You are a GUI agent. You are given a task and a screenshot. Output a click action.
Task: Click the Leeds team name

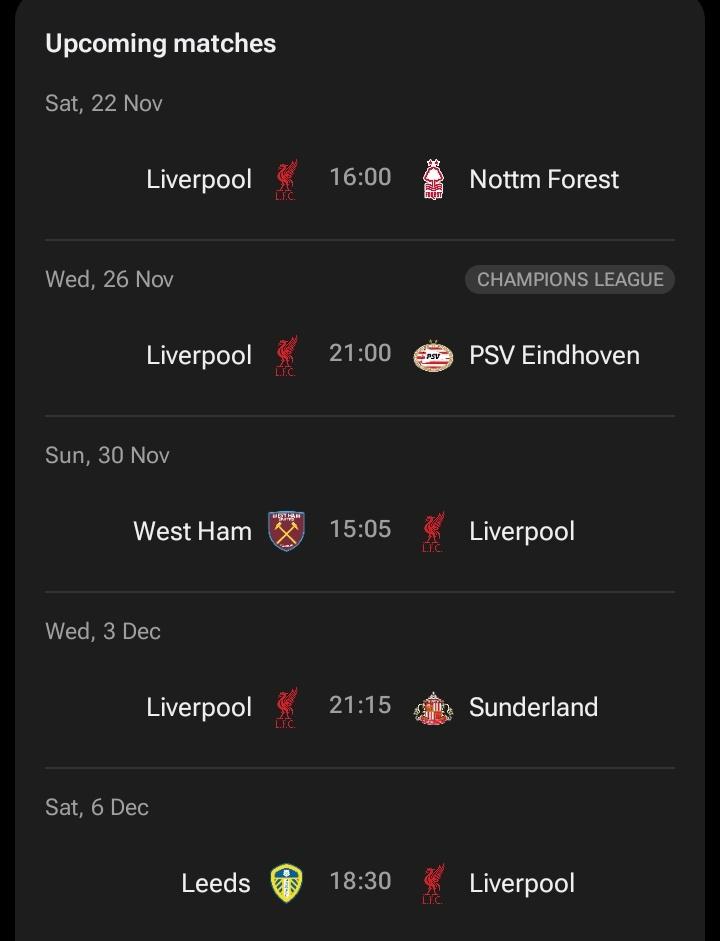216,883
